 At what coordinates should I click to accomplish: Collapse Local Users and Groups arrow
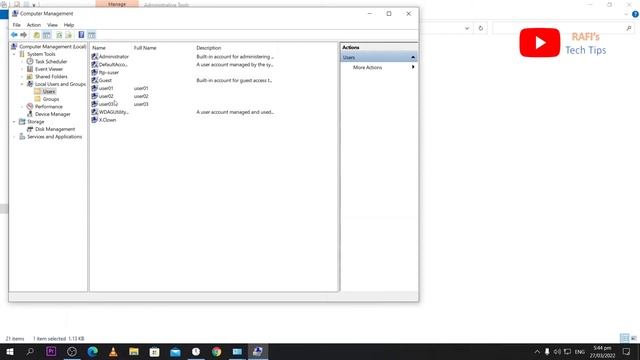tap(22, 84)
